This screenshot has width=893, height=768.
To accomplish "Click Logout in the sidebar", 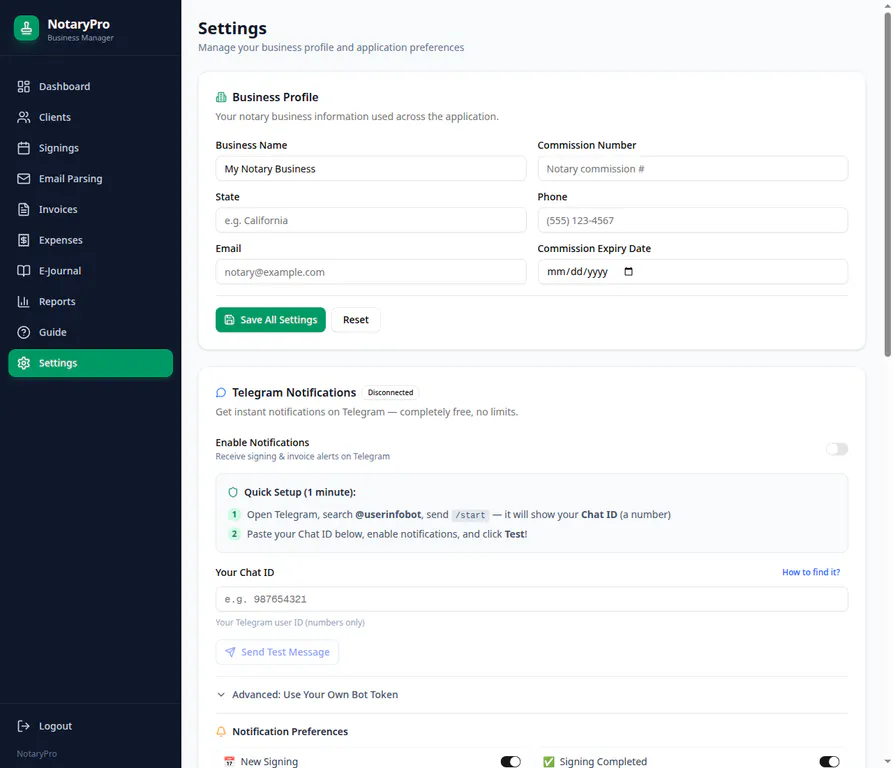I will (x=91, y=726).
